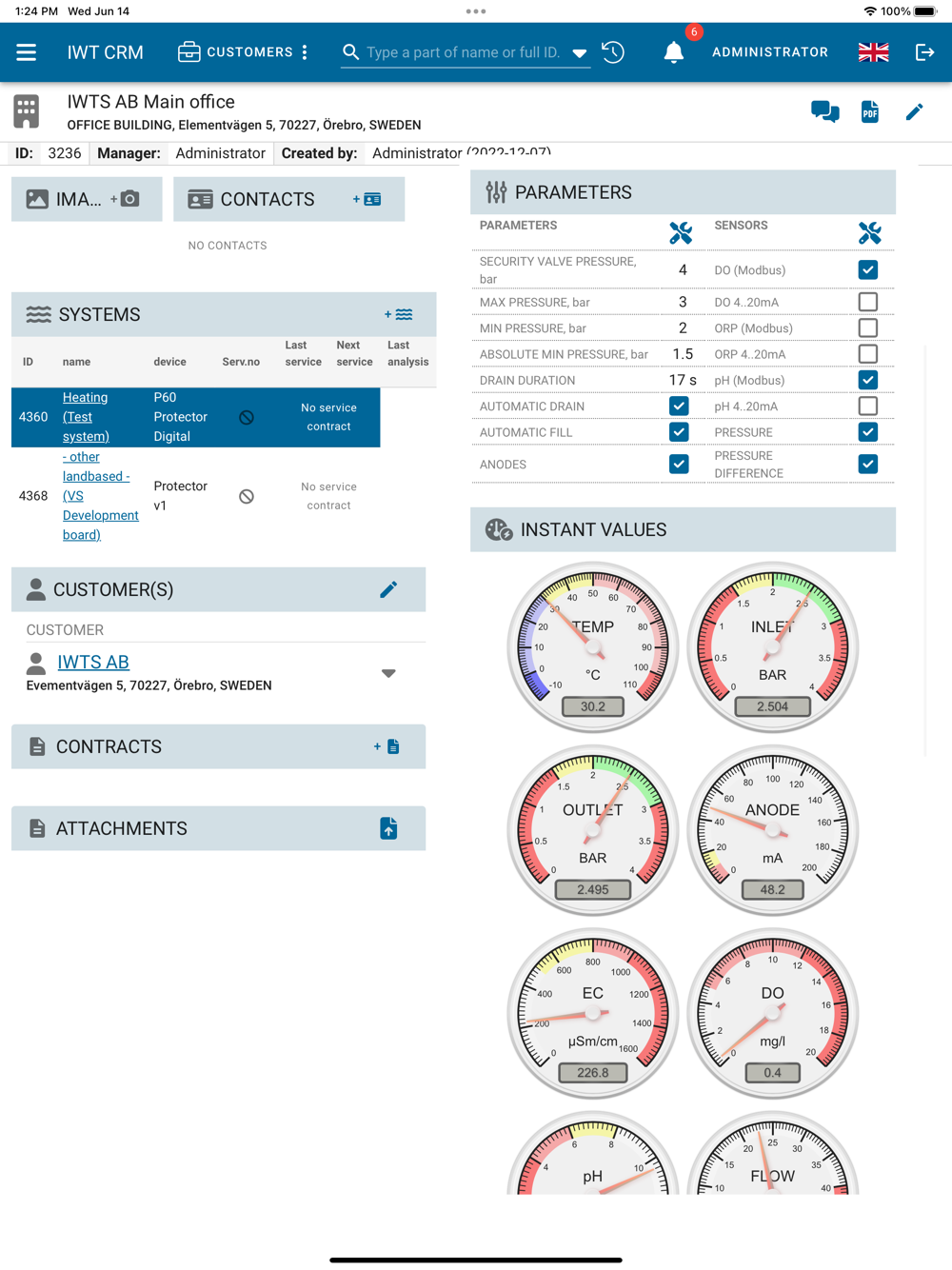Click the OUTLET pressure gauge
Image resolution: width=952 pixels, height=1270 pixels.
[x=593, y=829]
